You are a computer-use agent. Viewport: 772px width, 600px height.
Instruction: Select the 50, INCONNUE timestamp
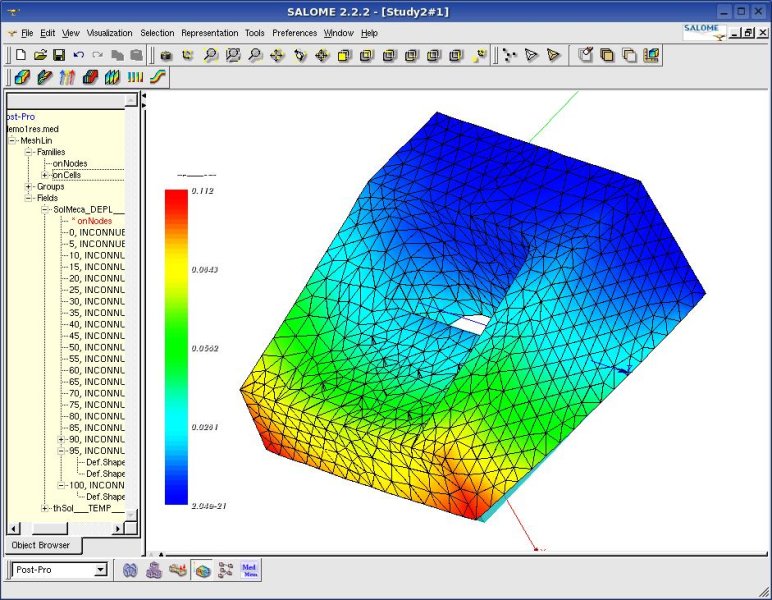click(x=97, y=347)
